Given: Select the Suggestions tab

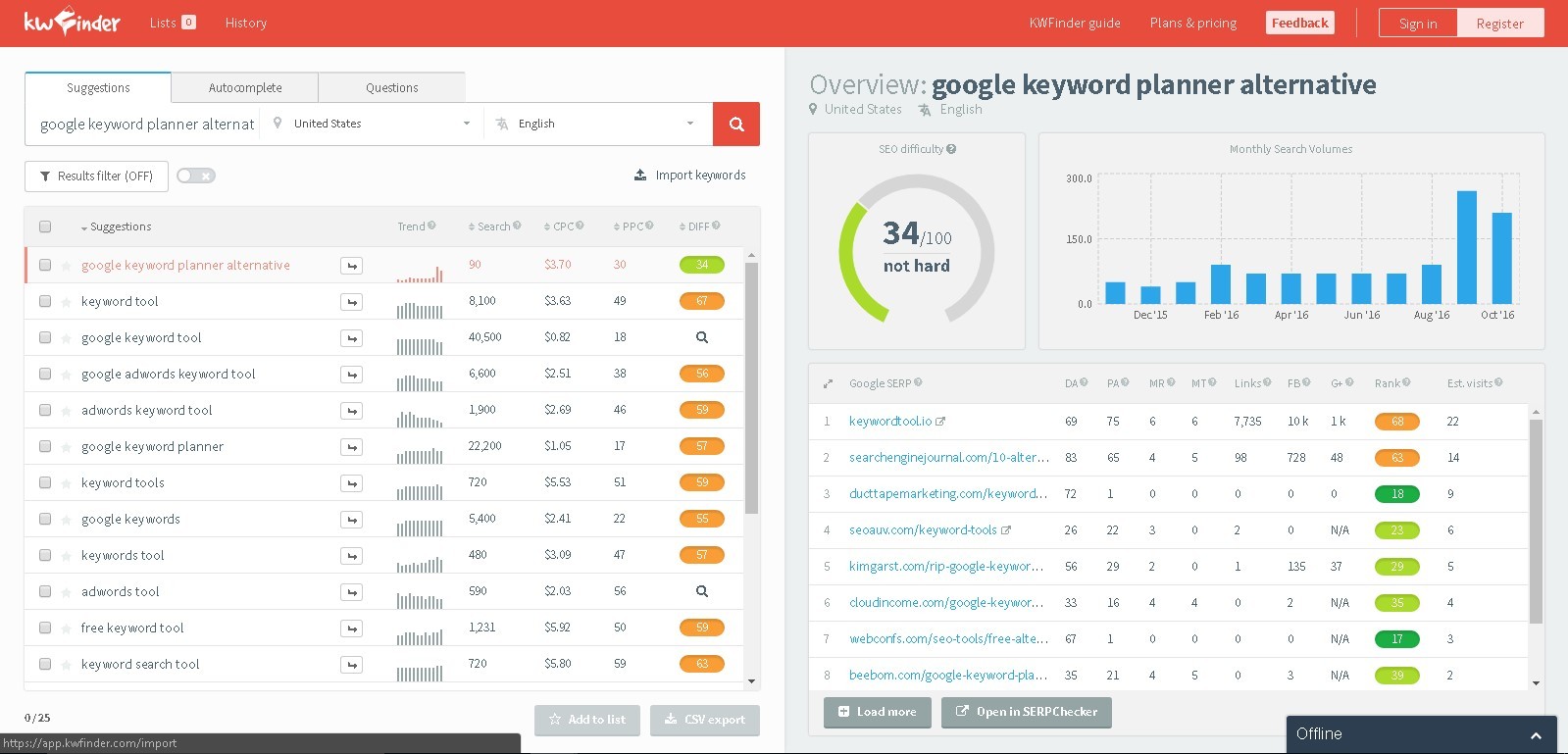Looking at the screenshot, I should click(98, 87).
